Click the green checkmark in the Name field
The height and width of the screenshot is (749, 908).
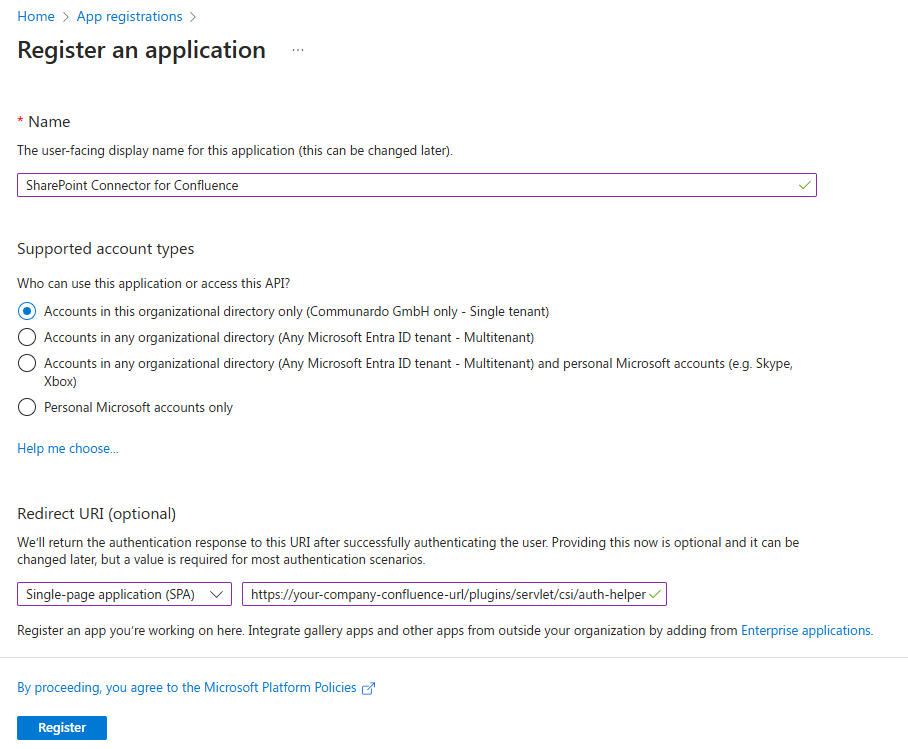[x=804, y=185]
